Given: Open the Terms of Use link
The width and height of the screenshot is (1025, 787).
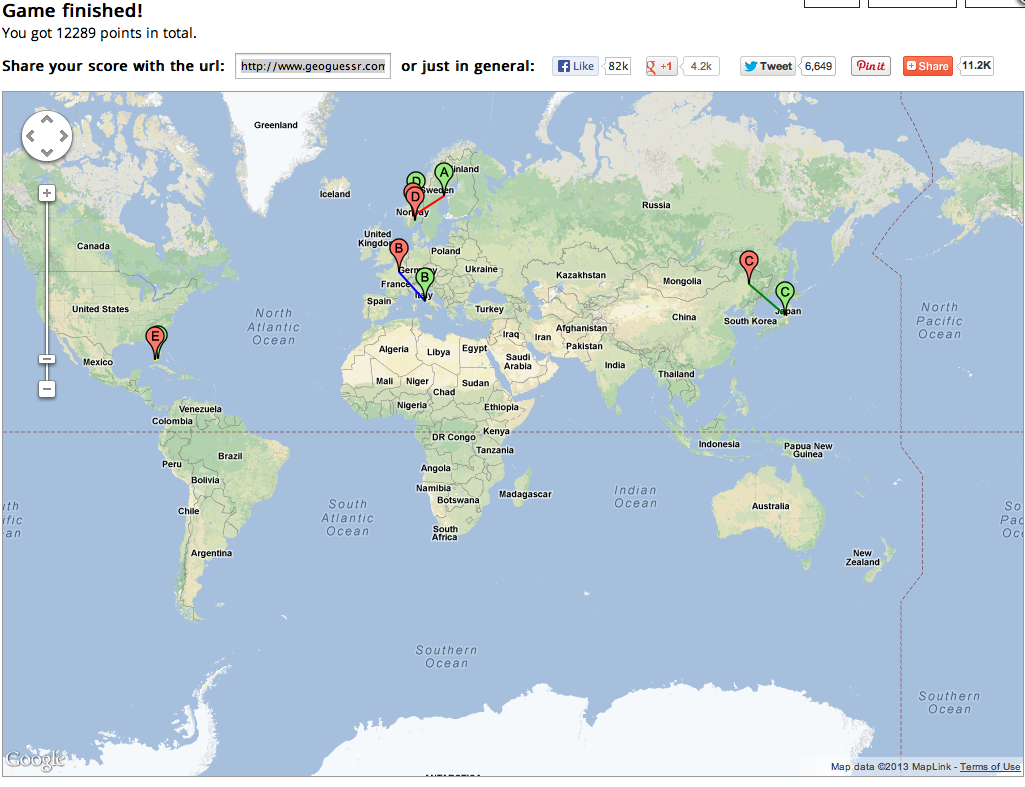Looking at the screenshot, I should (x=990, y=767).
